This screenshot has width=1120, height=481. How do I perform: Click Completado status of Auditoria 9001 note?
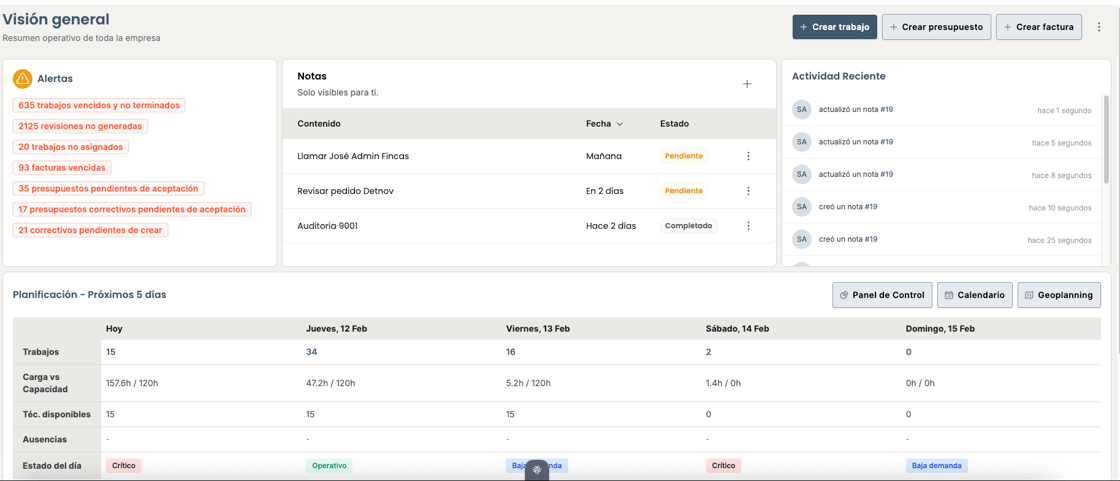(688, 226)
